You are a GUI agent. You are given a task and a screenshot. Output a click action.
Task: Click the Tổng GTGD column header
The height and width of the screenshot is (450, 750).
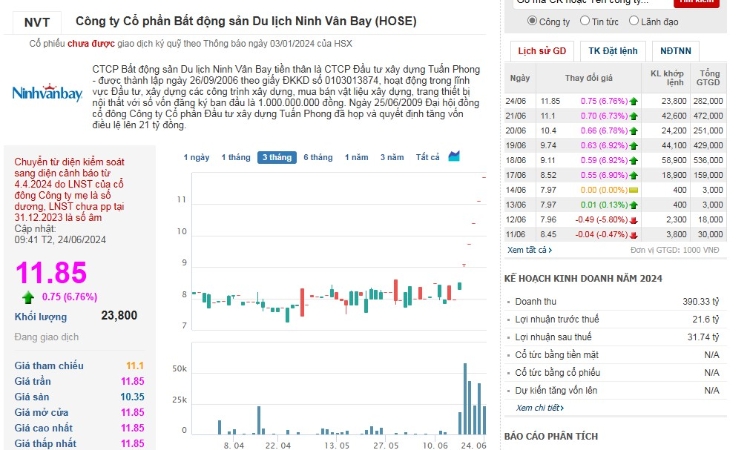708,77
